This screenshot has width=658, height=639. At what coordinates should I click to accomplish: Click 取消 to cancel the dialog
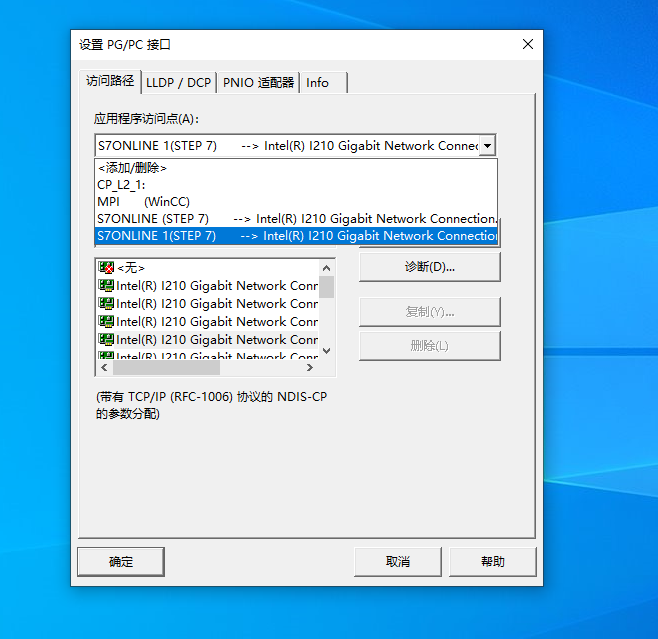398,562
